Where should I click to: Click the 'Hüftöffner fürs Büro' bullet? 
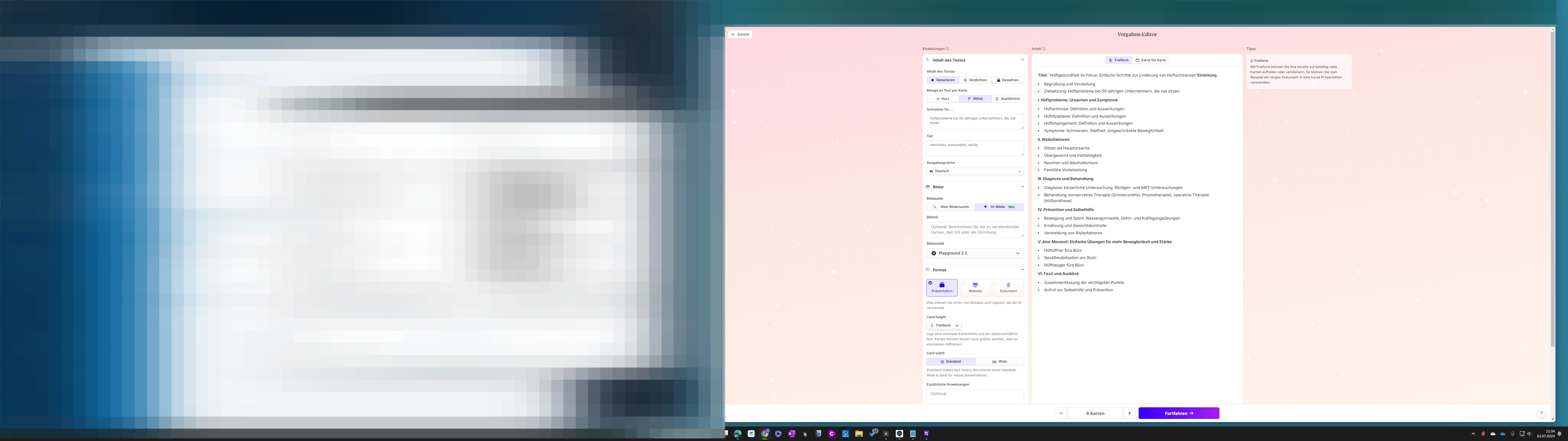tap(1063, 250)
